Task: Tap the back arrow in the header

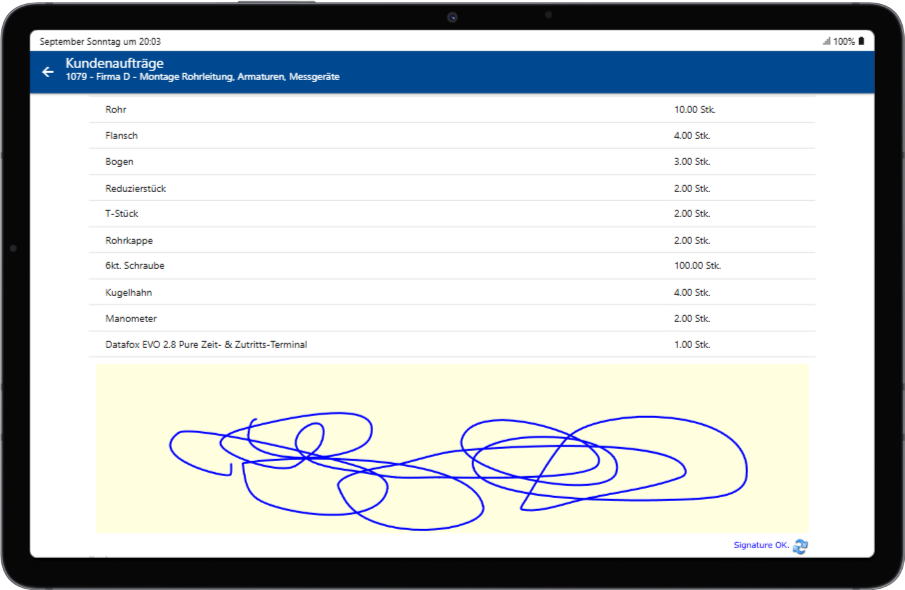Action: pyautogui.click(x=48, y=72)
